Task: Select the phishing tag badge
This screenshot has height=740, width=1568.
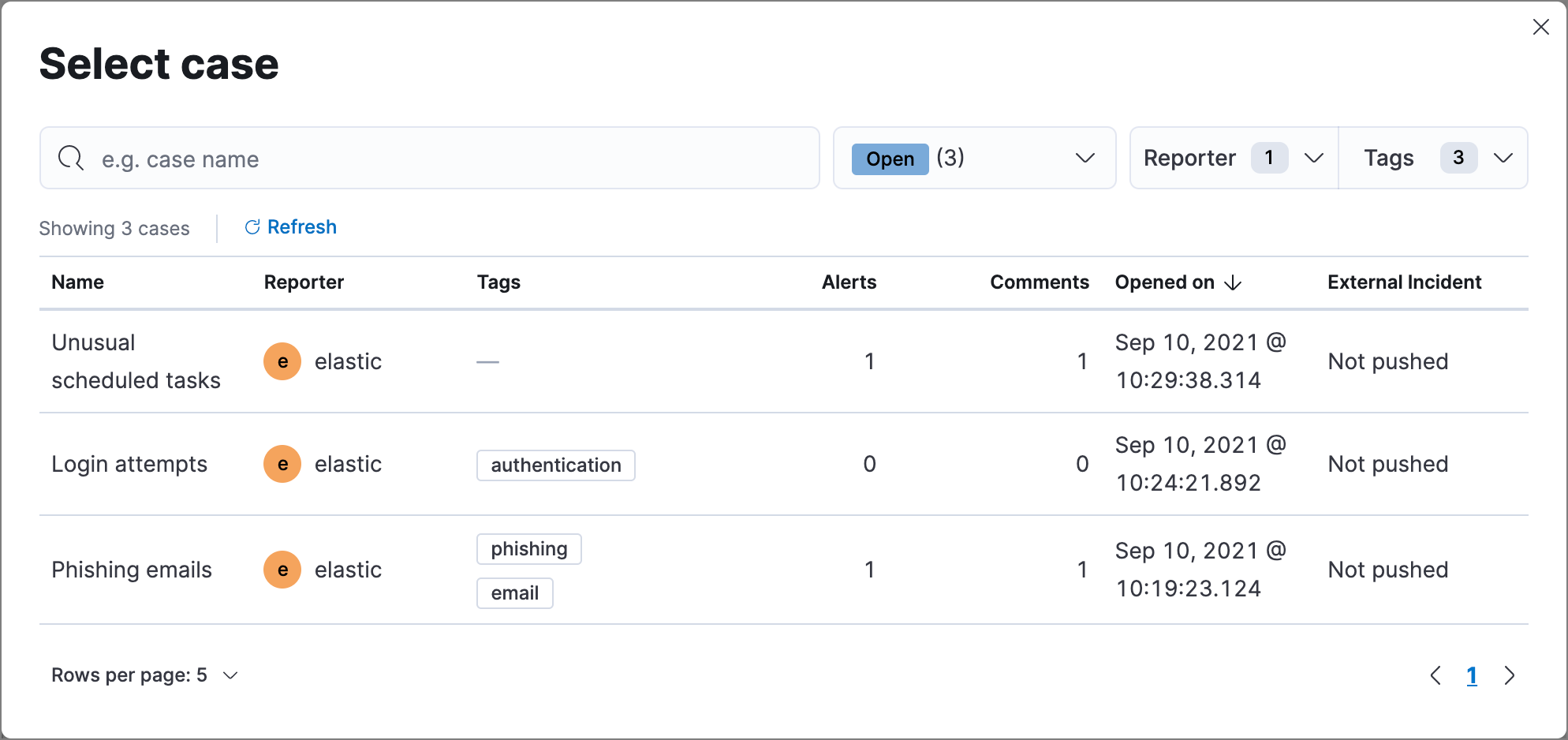Action: click(x=528, y=548)
